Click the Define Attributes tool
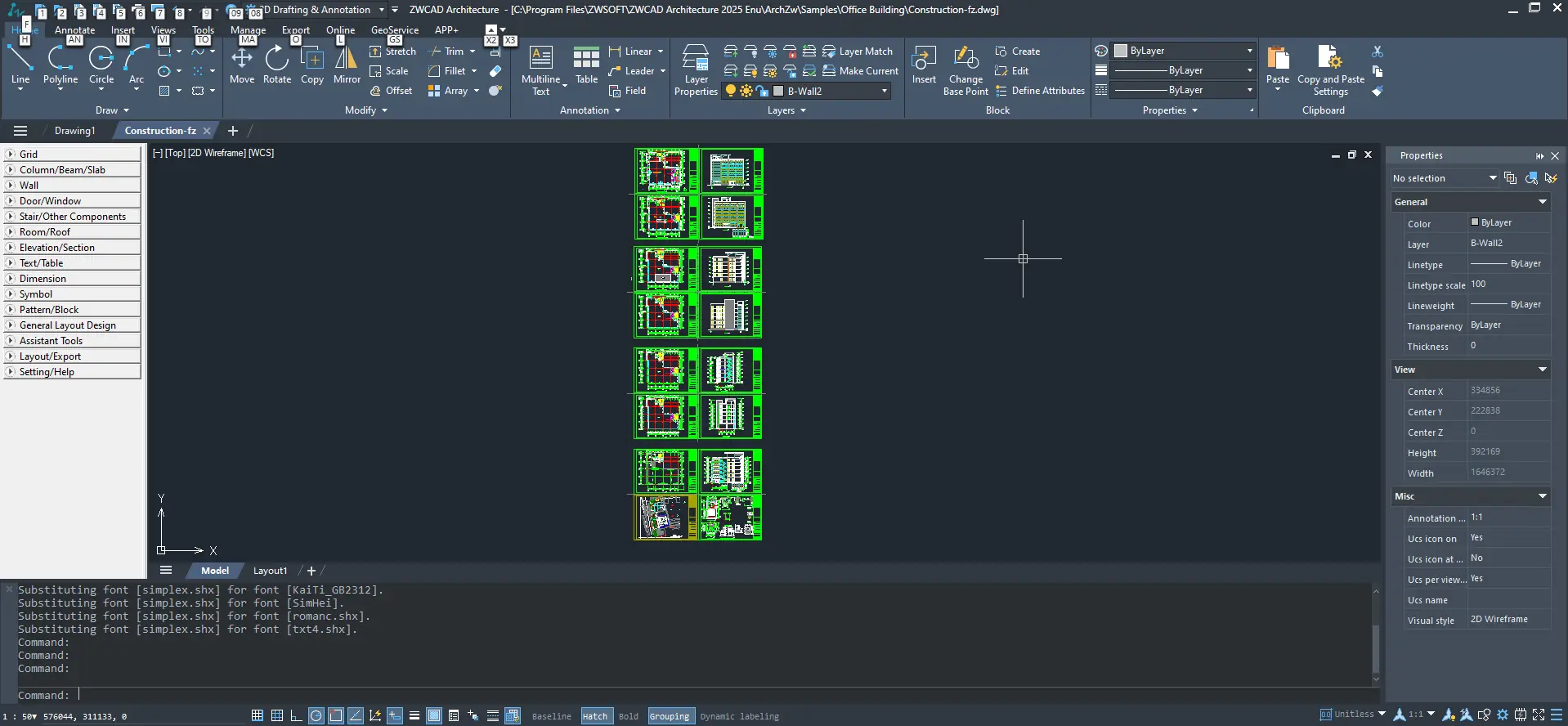The width and height of the screenshot is (1568, 726). coord(1040,91)
